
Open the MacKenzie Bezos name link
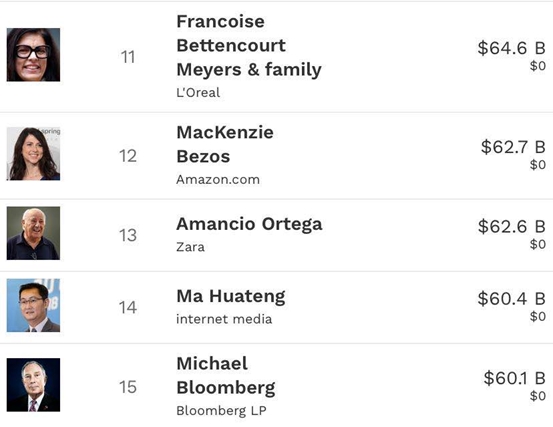[x=225, y=144]
